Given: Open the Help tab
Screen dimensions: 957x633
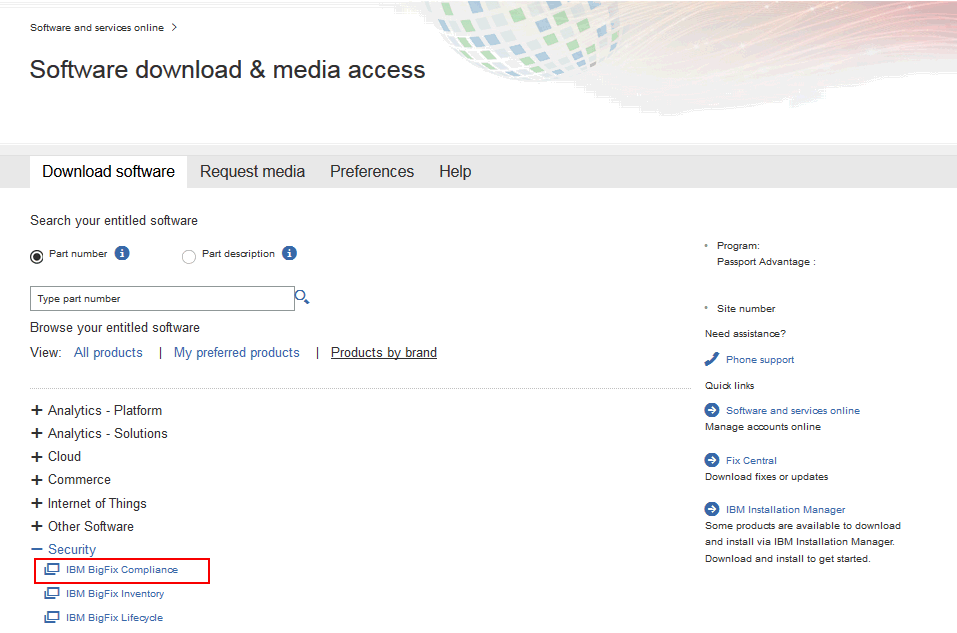Looking at the screenshot, I should click(455, 172).
